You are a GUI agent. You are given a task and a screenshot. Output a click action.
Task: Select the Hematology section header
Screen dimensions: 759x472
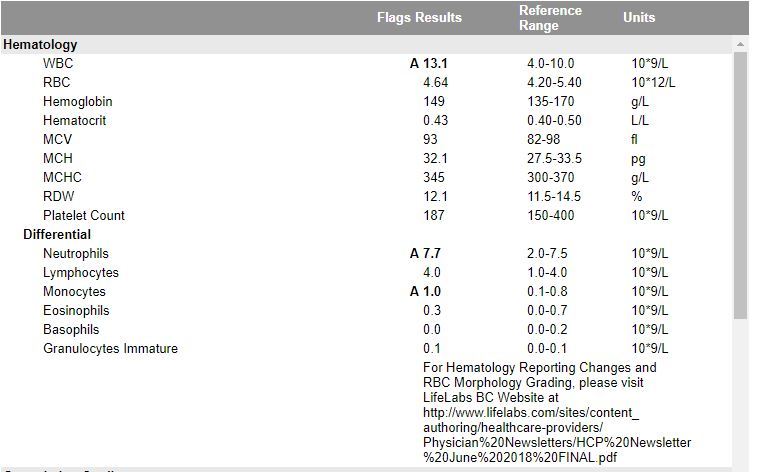40,45
